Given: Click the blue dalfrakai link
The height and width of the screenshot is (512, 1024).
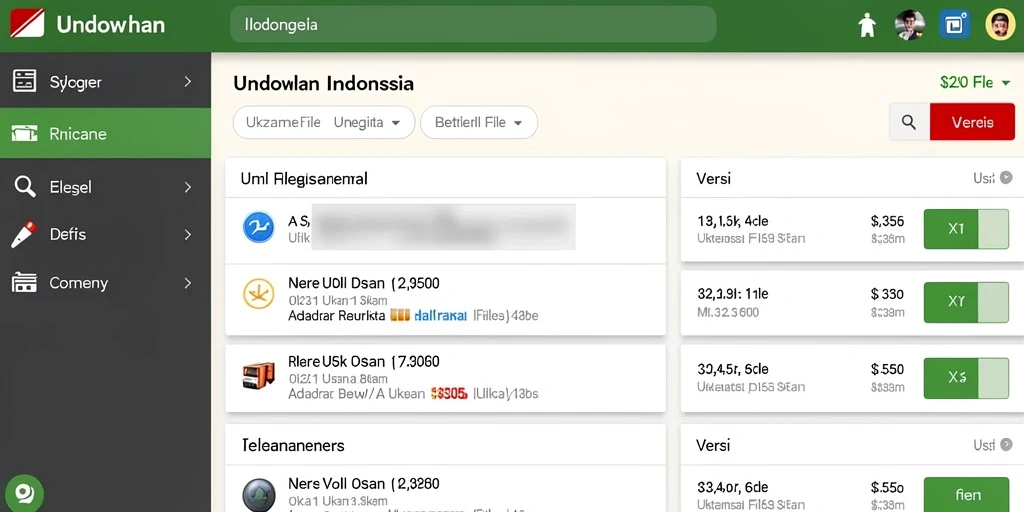Looking at the screenshot, I should pyautogui.click(x=441, y=316).
